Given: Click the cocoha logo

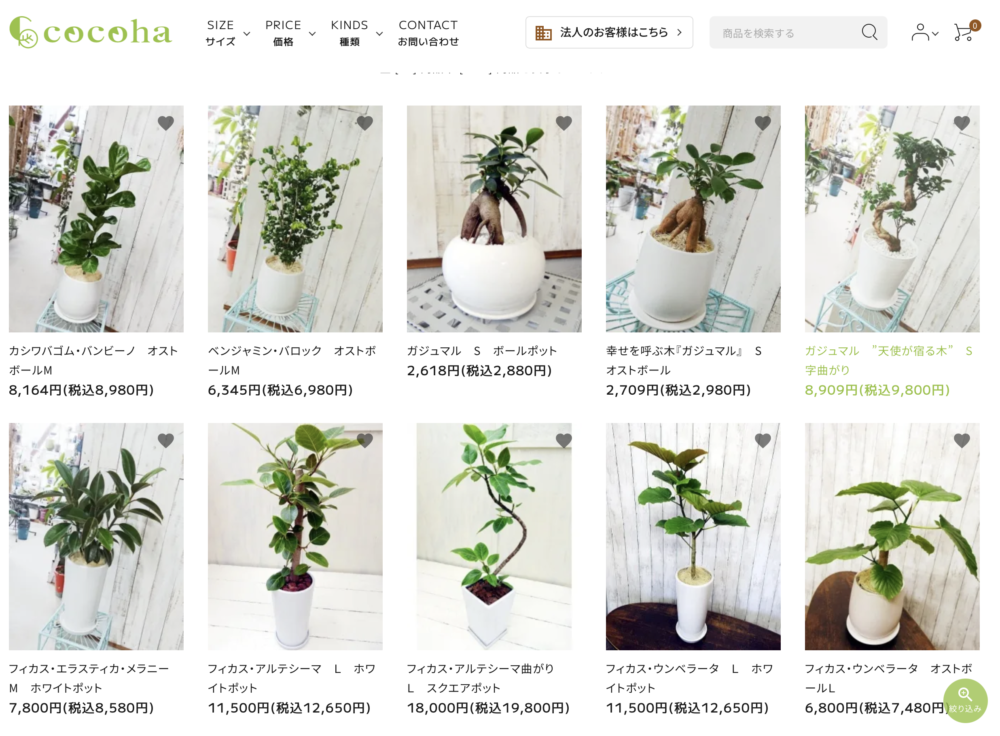Looking at the screenshot, I should click(x=91, y=32).
